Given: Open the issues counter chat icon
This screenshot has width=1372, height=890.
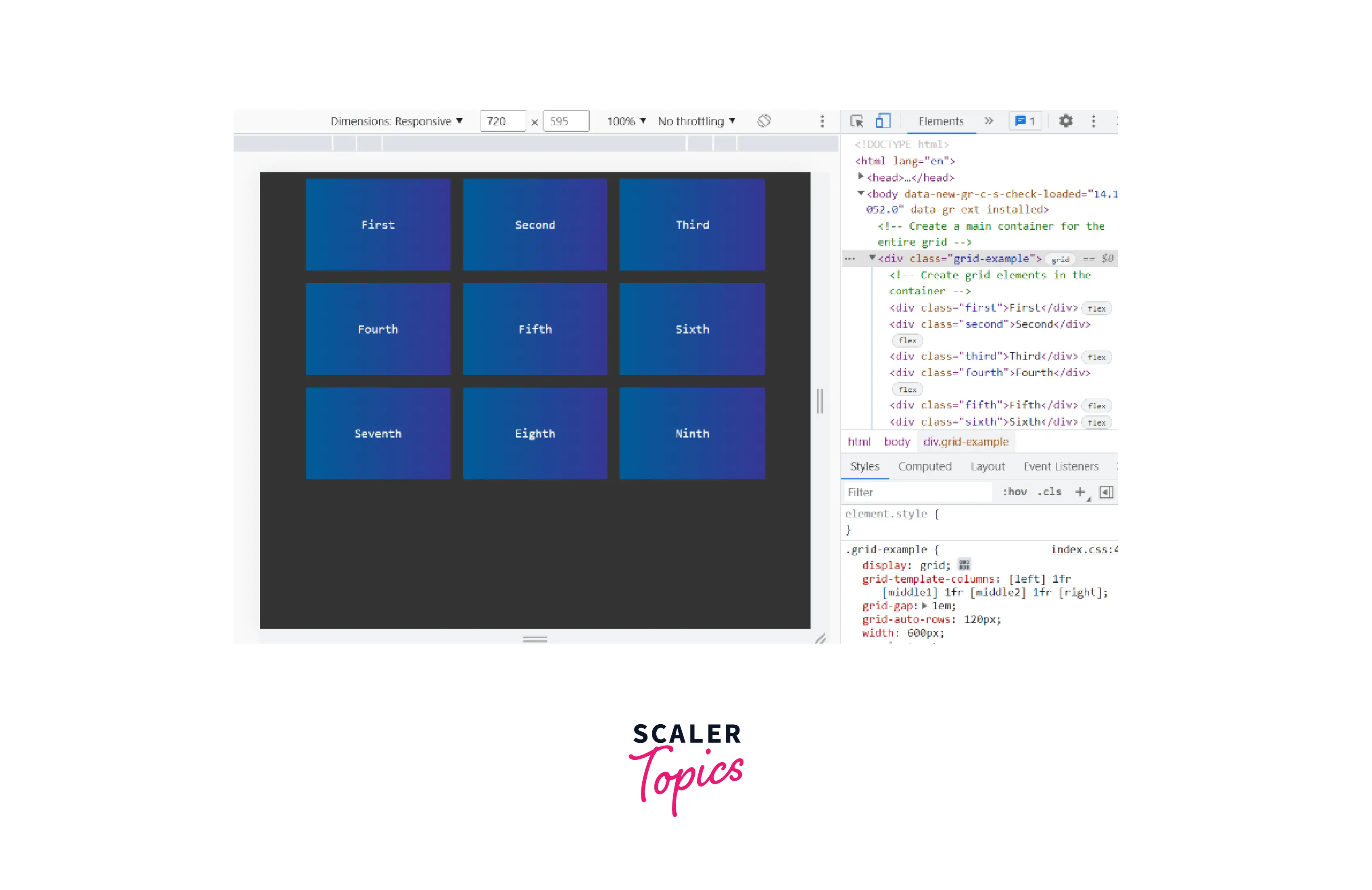Looking at the screenshot, I should pyautogui.click(x=1024, y=121).
